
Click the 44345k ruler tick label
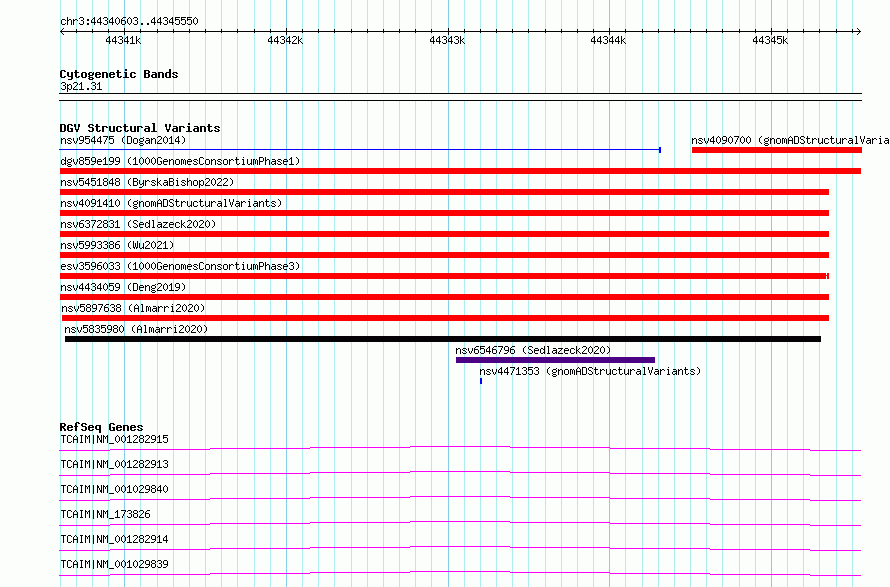click(770, 40)
